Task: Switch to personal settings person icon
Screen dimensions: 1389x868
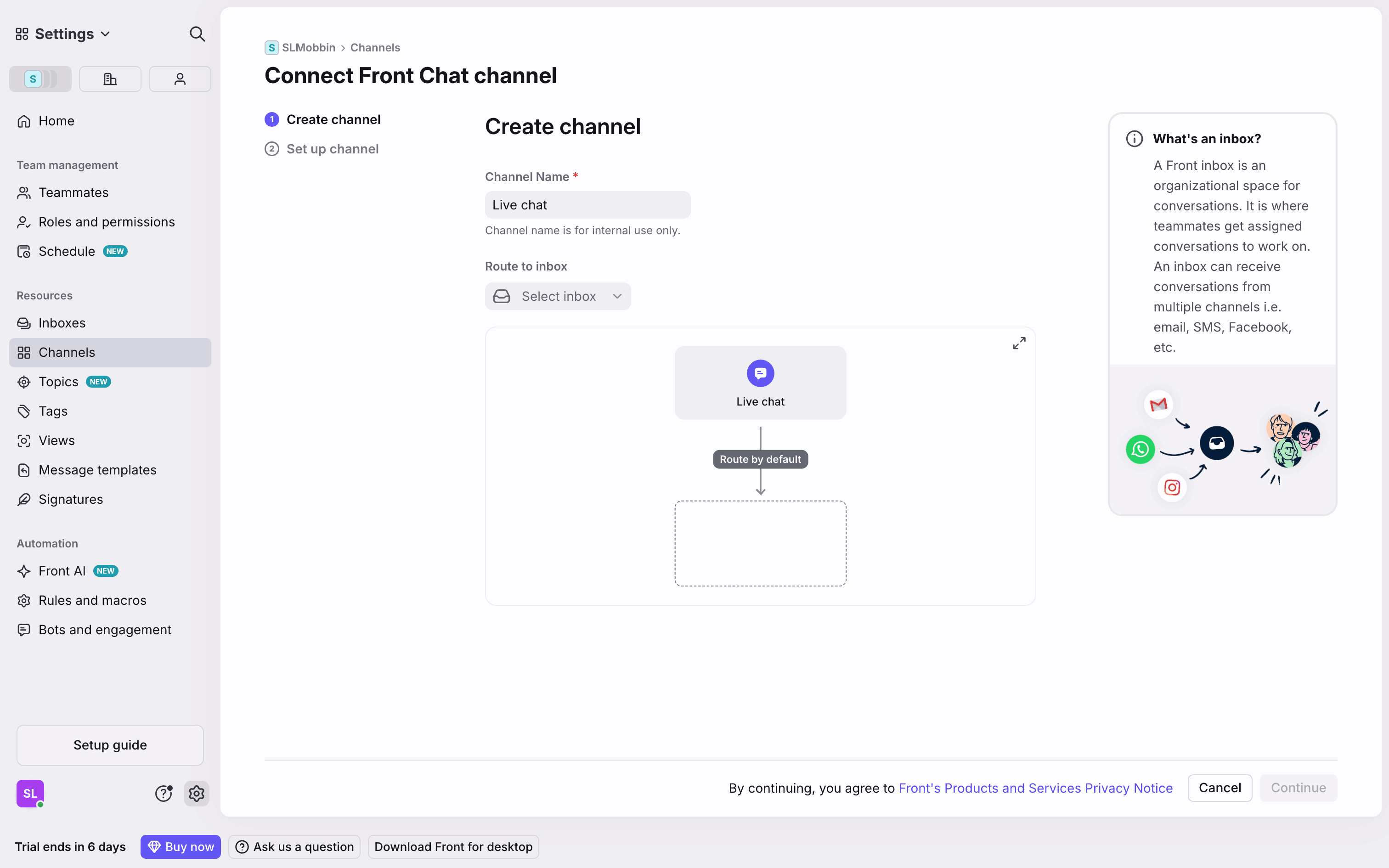Action: tap(180, 79)
